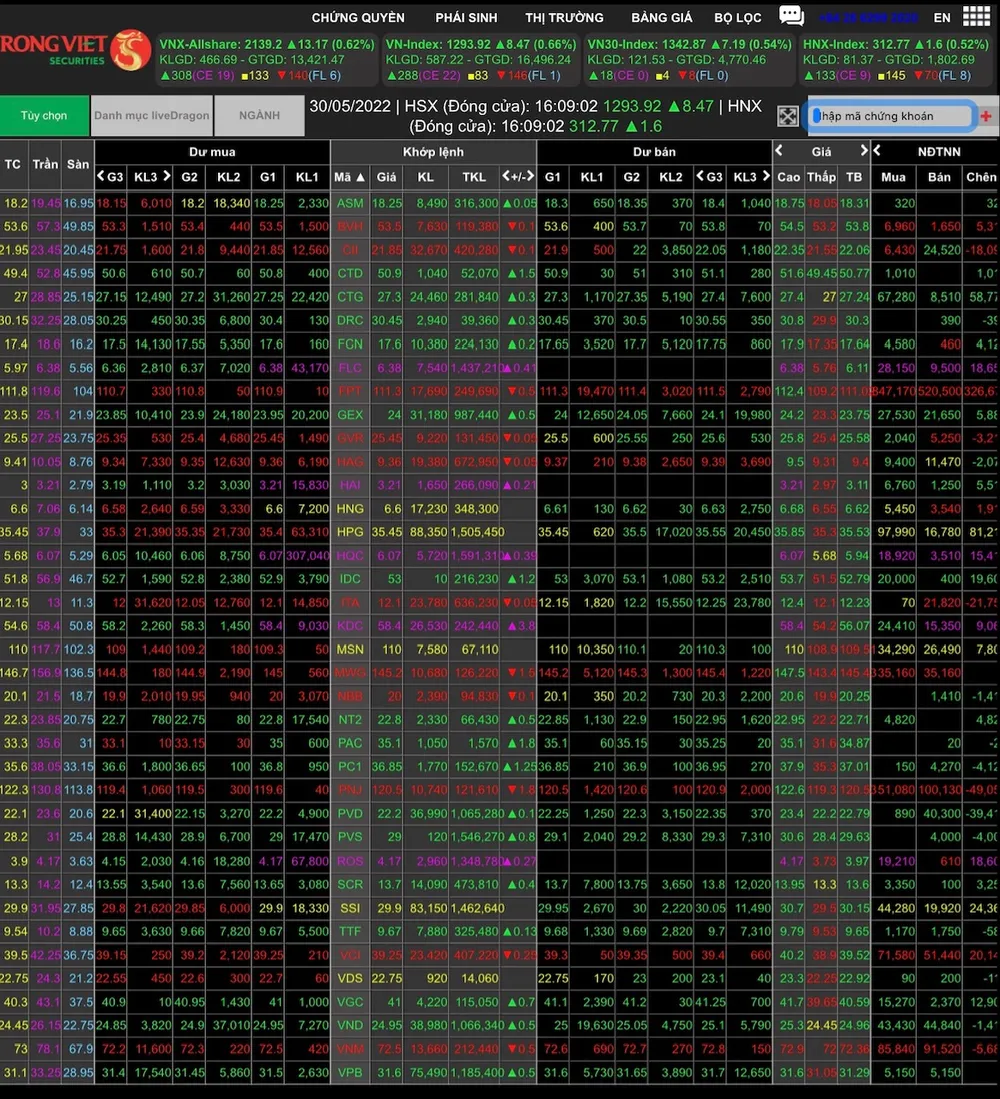Switch to the NGÀNH tab

[259, 116]
